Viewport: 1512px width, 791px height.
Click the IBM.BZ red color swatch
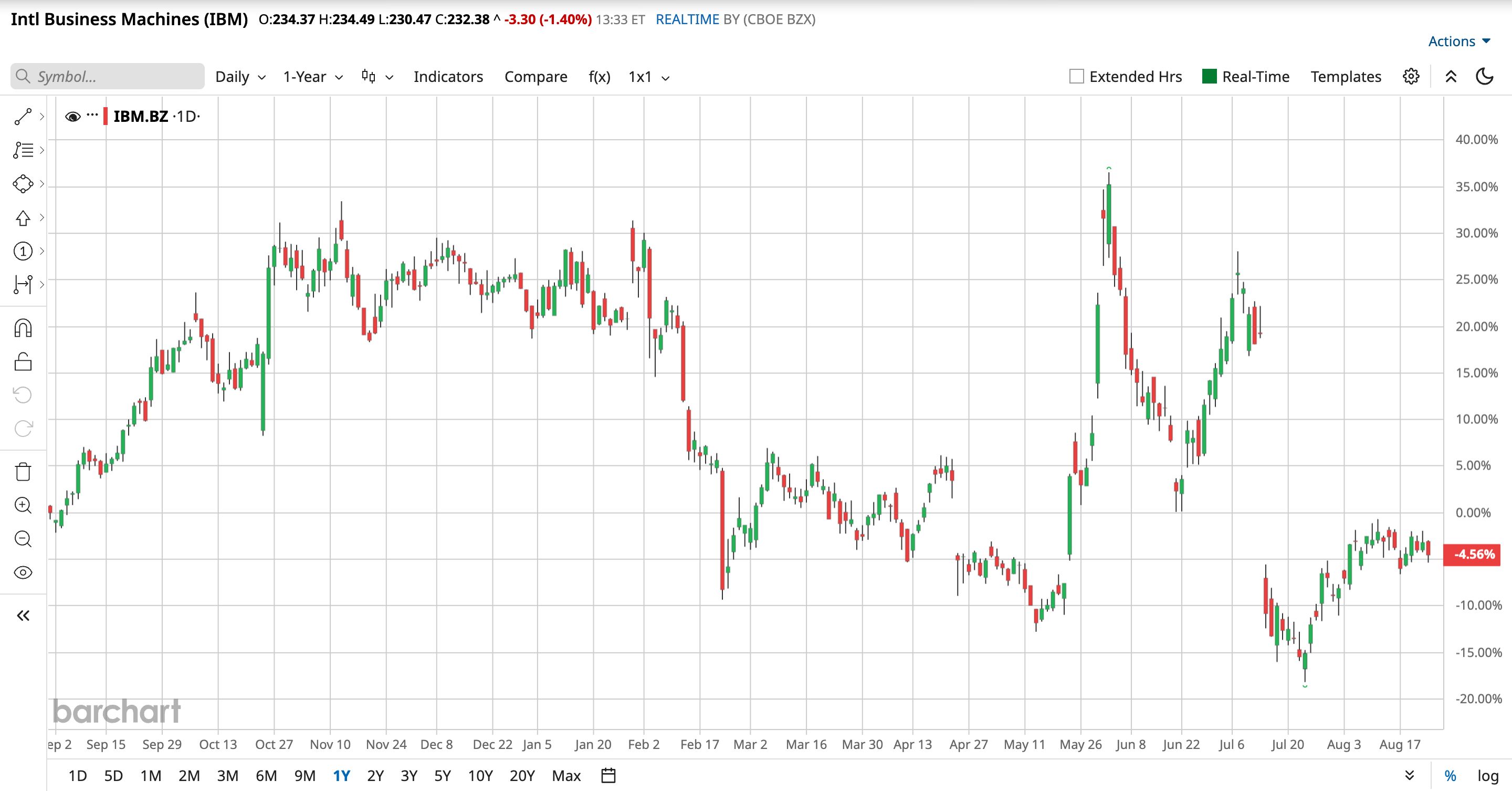pos(105,116)
